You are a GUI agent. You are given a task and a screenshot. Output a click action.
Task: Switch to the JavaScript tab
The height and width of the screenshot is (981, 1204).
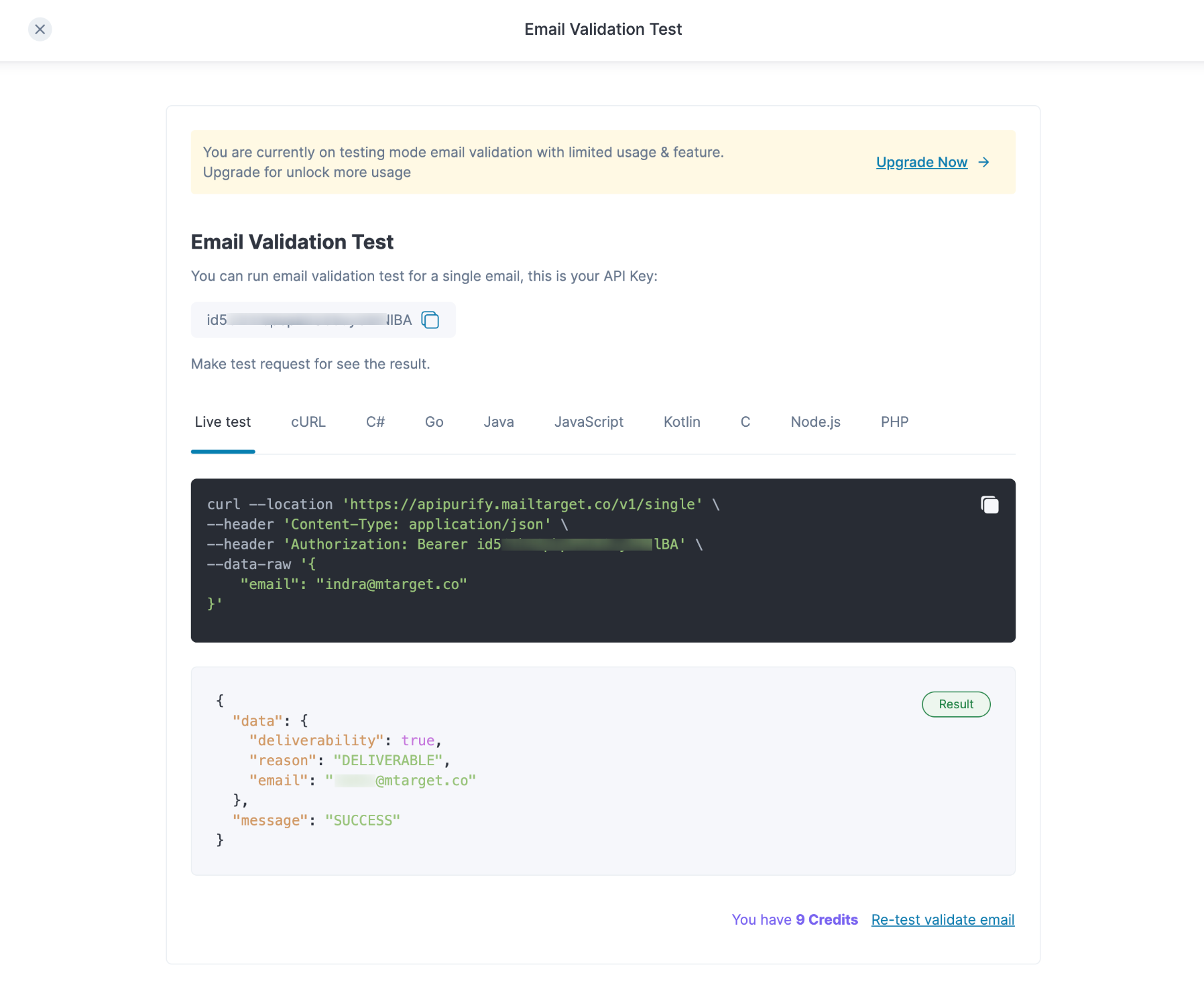click(589, 422)
